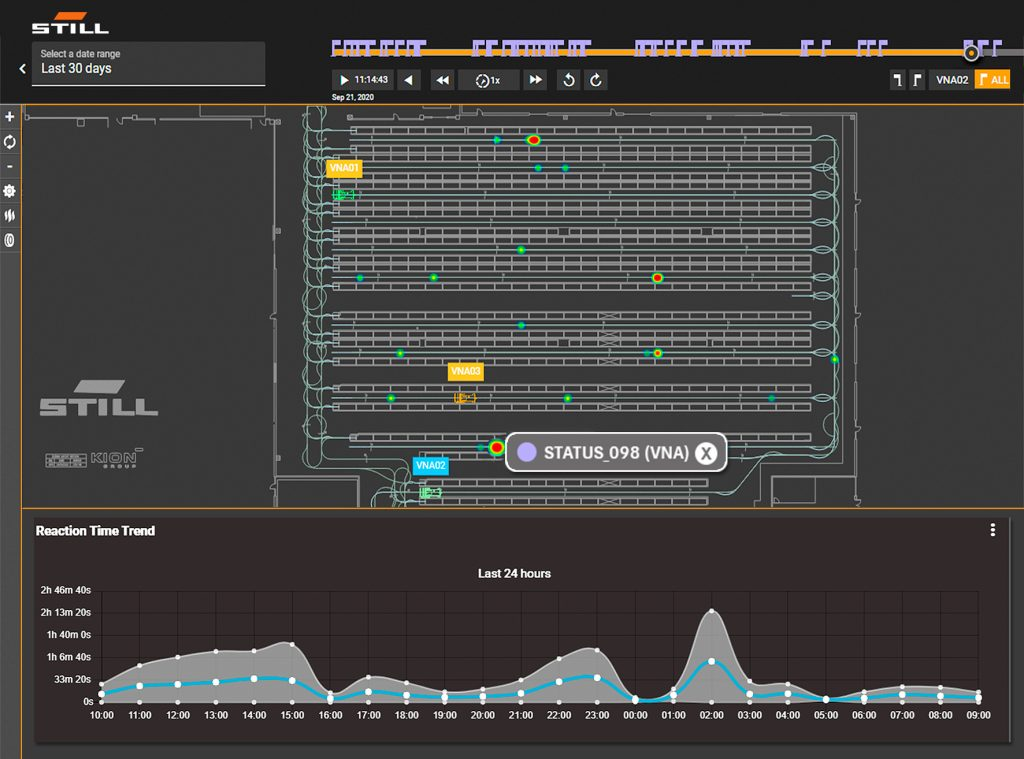1024x759 pixels.
Task: Collapse panel with the left back chevron
Action: 23,69
